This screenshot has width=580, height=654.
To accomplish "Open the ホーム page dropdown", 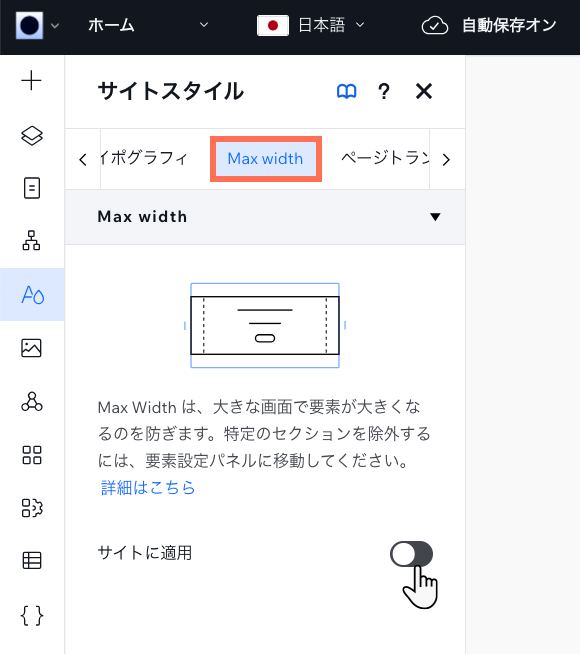I will [148, 25].
